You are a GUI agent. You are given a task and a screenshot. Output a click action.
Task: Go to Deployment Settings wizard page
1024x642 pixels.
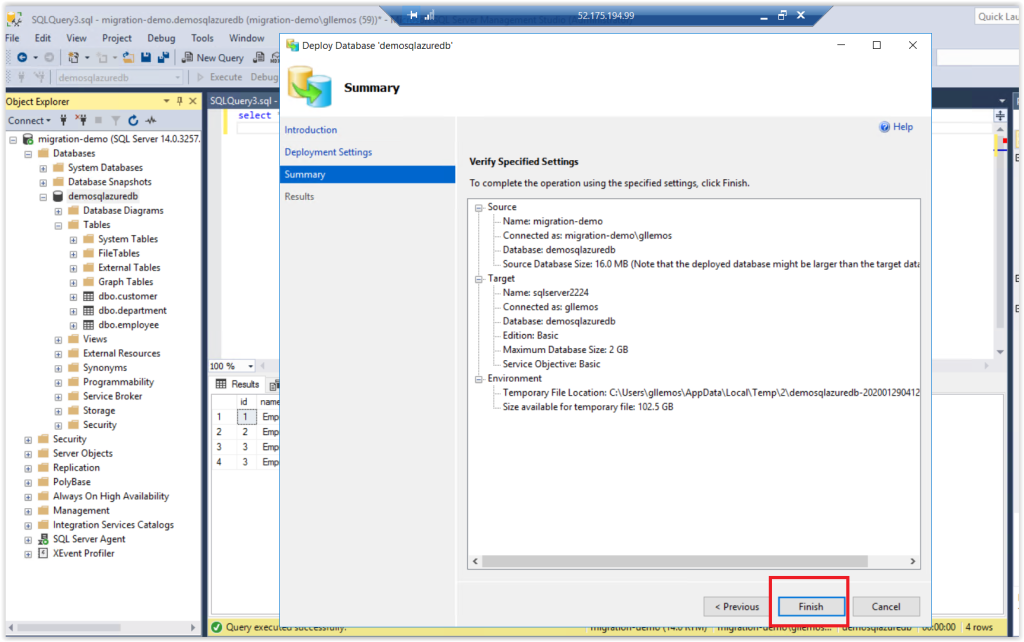pos(328,152)
